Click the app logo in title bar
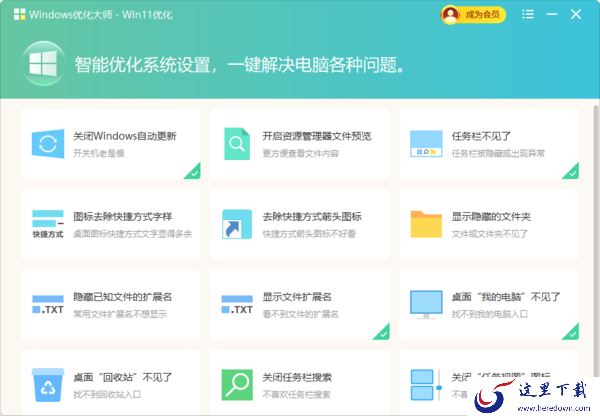The width and height of the screenshot is (600, 416). click(20, 15)
